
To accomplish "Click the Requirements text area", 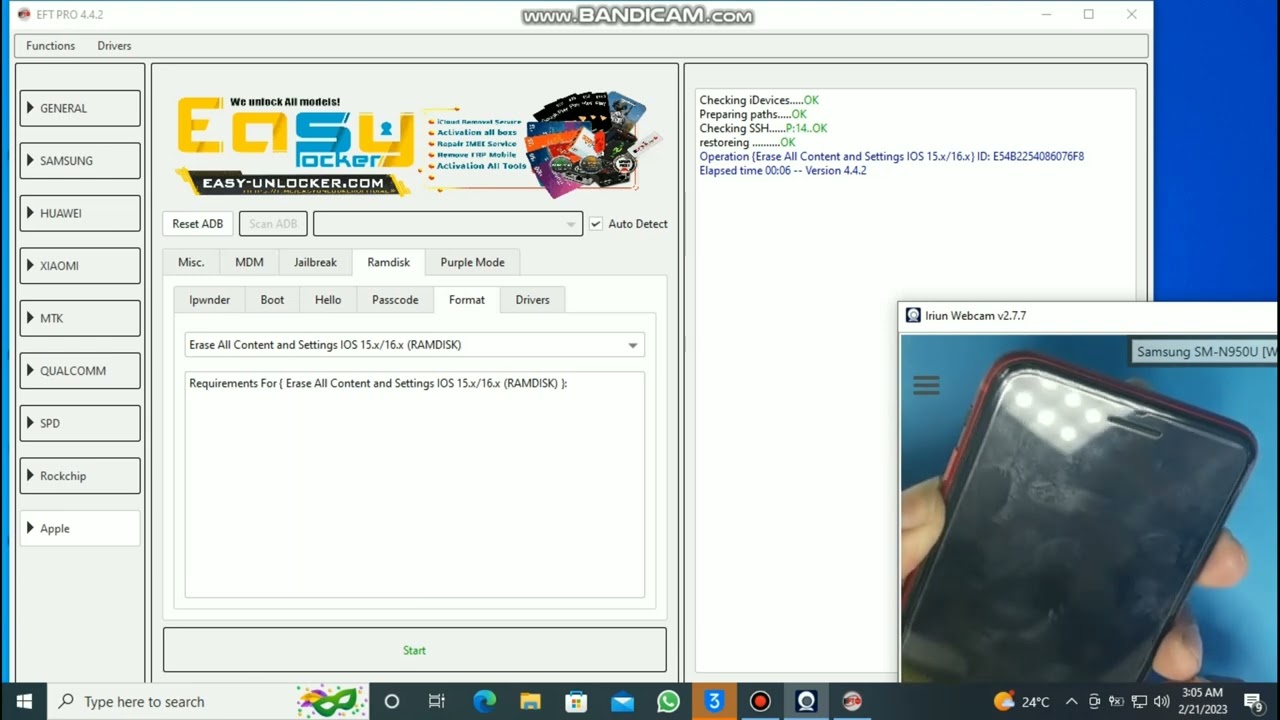I will [415, 485].
